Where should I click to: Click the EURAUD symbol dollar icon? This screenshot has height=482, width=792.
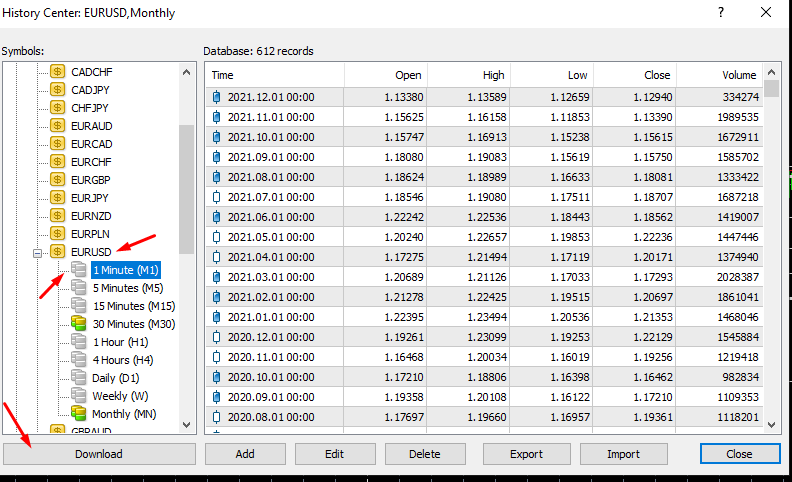(x=58, y=125)
